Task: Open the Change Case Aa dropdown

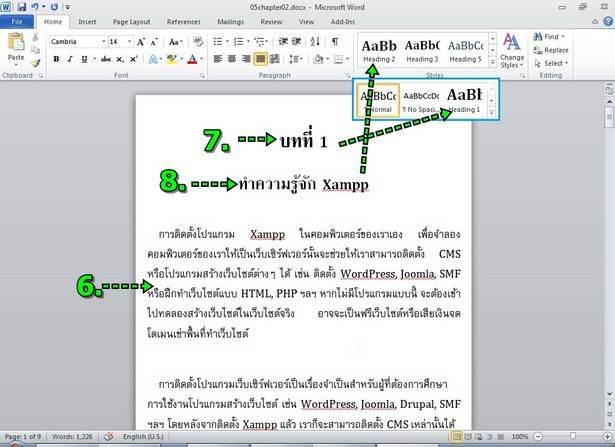Action: point(175,42)
